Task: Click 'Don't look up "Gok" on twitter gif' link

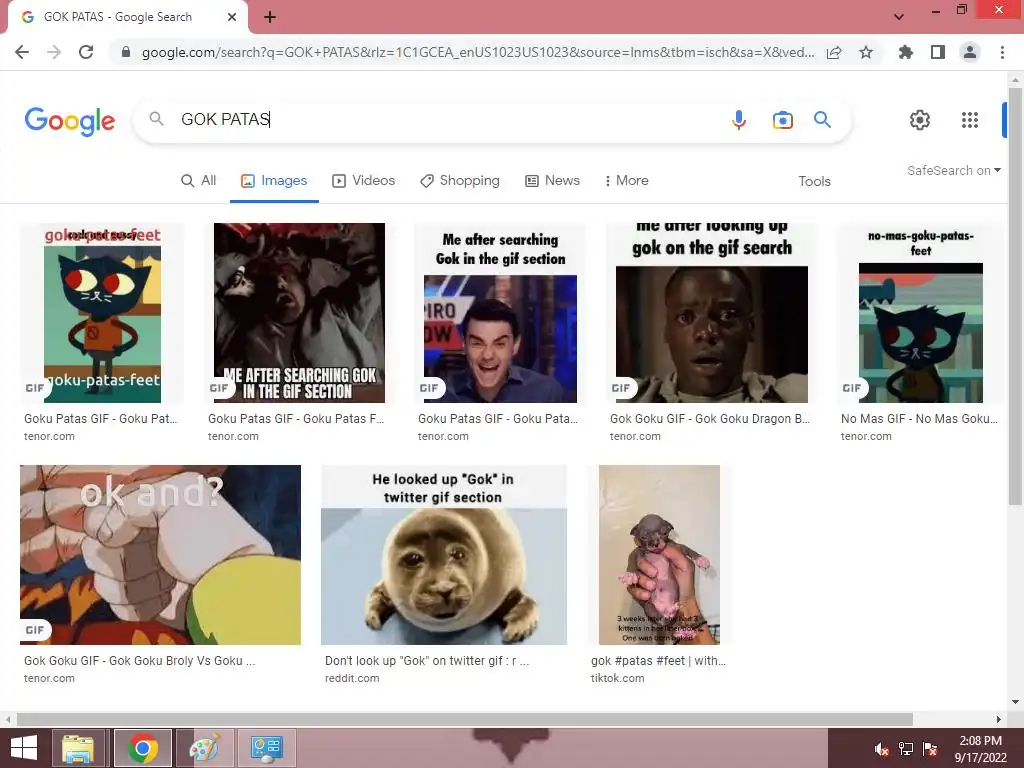Action: (x=427, y=661)
